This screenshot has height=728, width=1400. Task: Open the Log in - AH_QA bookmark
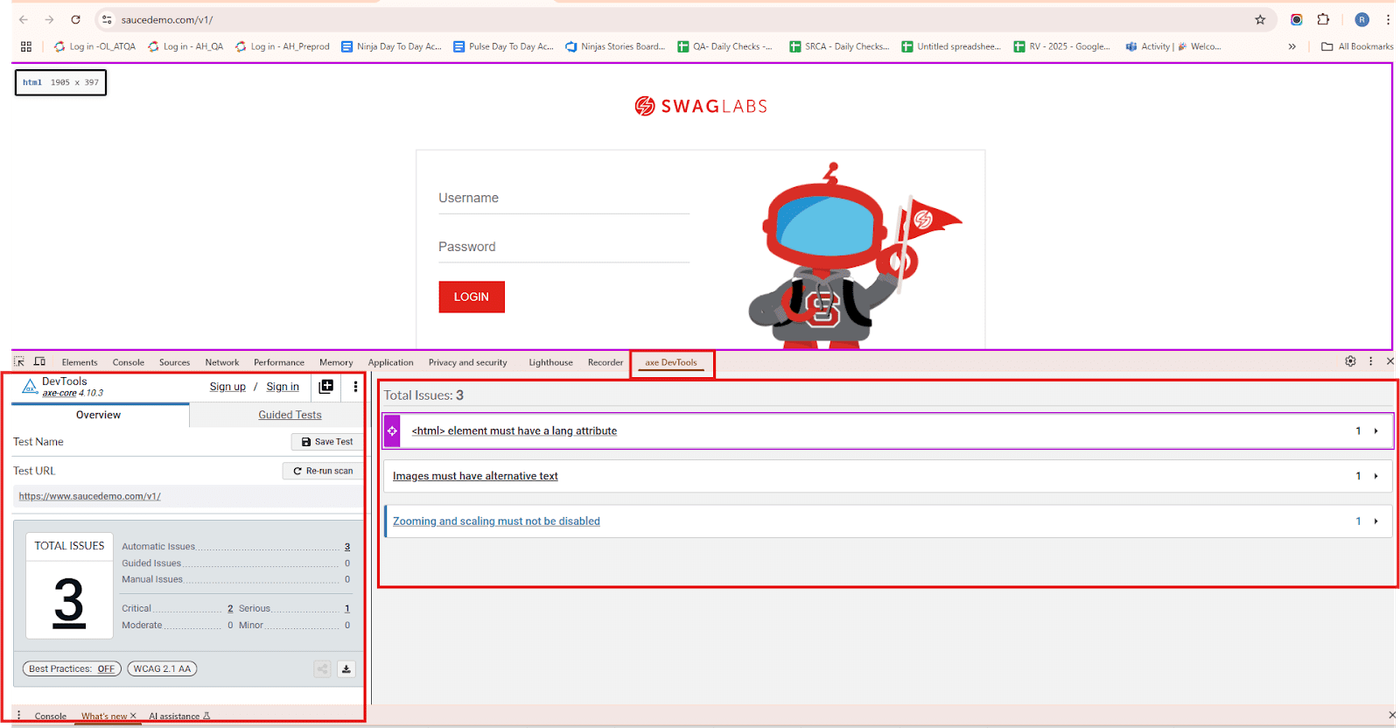point(185,46)
